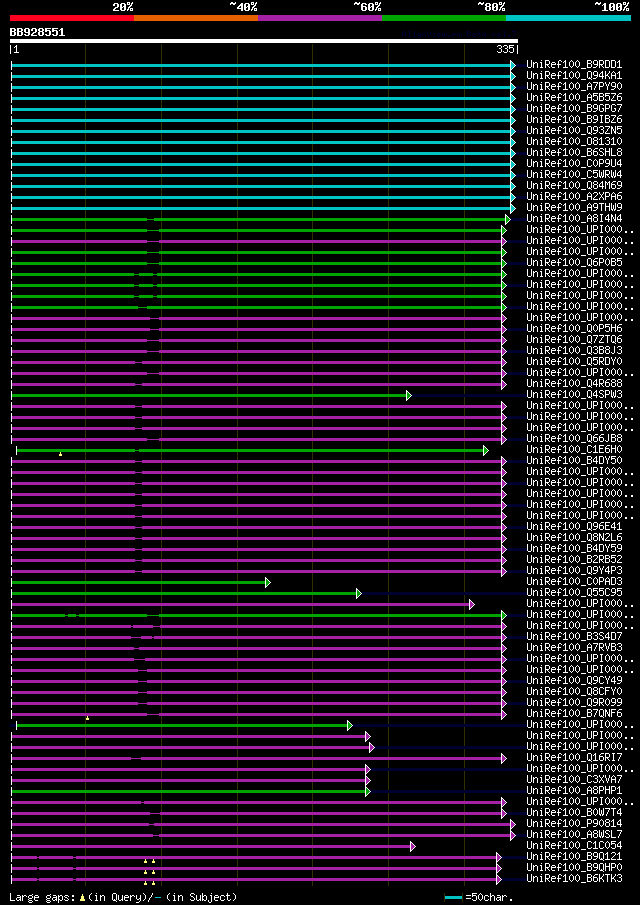Click the short green alignment bar for Q4SPW3
The height and width of the screenshot is (905, 640).
(x=209, y=395)
